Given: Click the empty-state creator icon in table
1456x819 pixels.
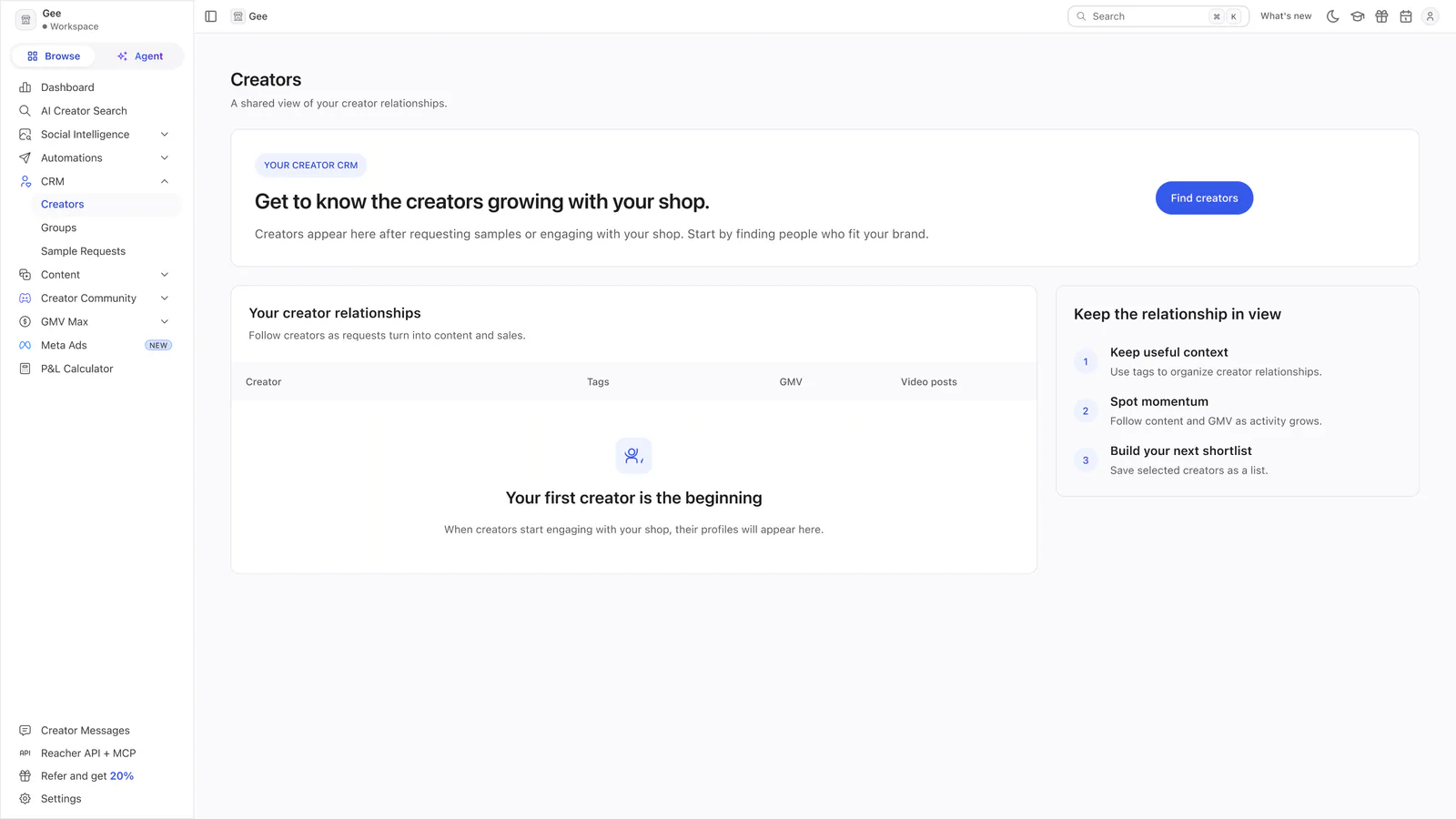Looking at the screenshot, I should click(634, 456).
